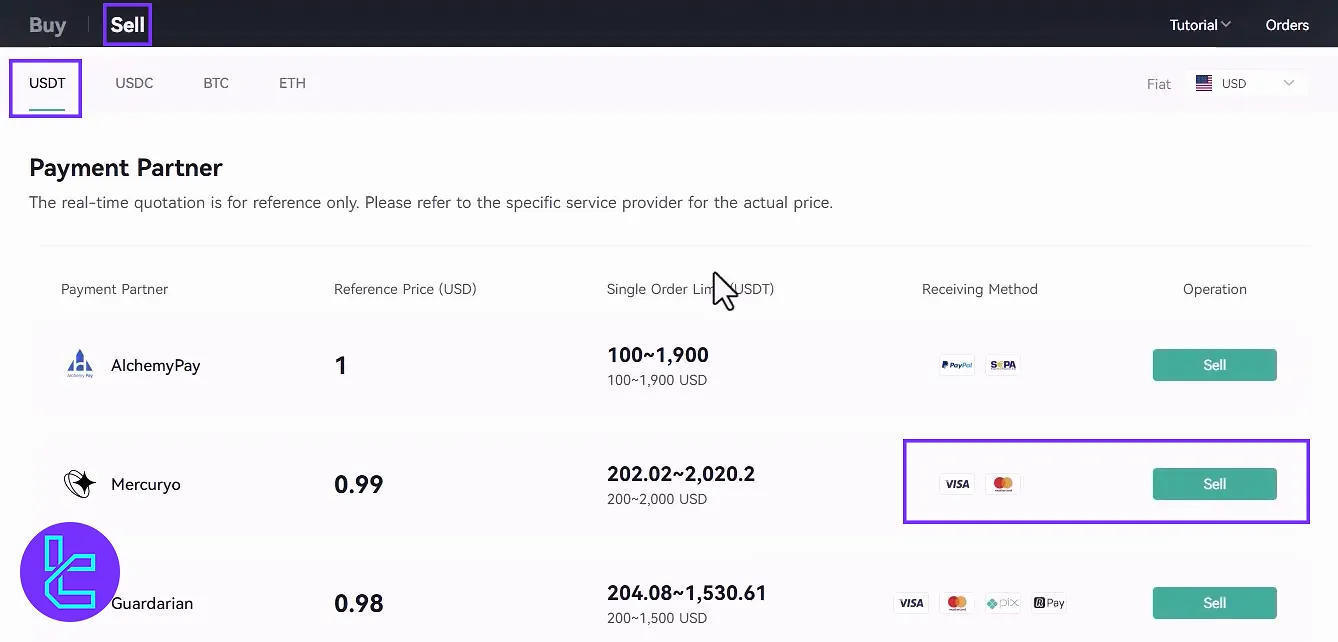Select the ETH coin tab
This screenshot has height=642, width=1338.
(x=292, y=84)
